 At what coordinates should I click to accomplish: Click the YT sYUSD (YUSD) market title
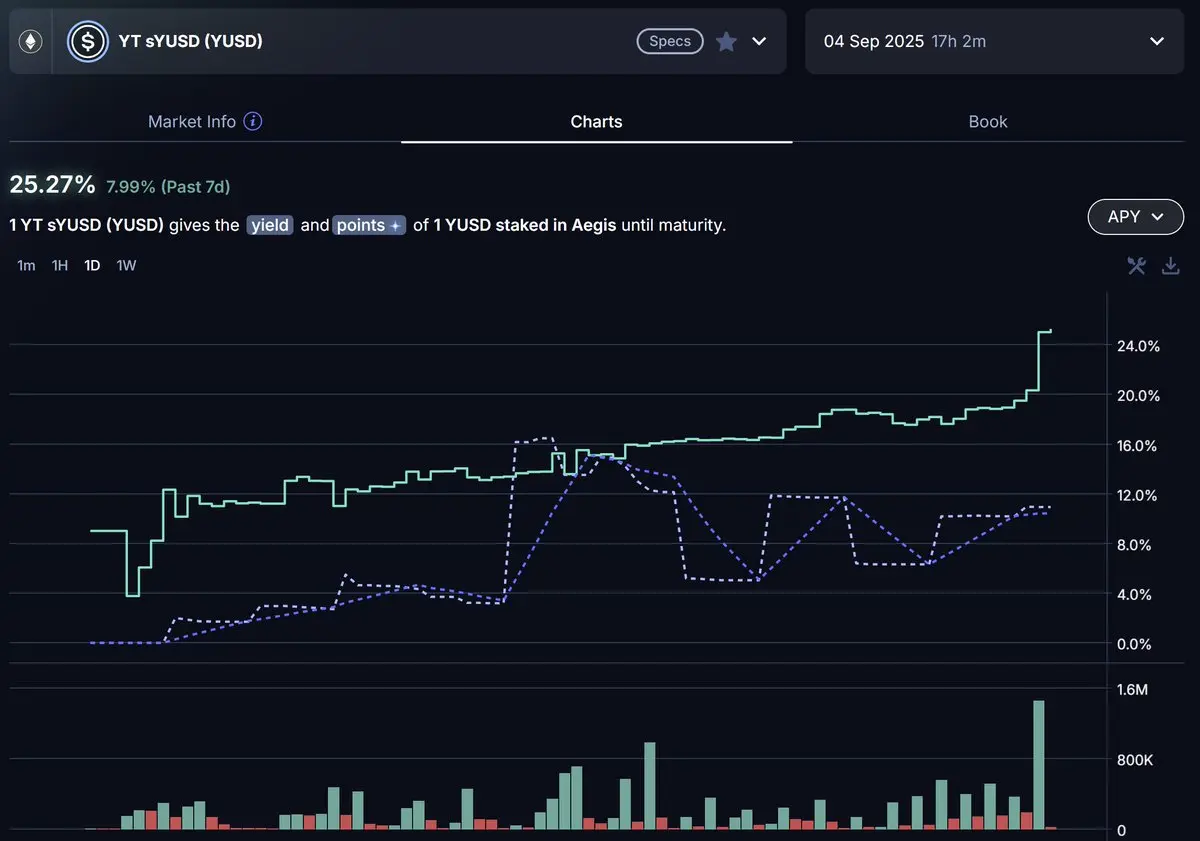(x=193, y=41)
